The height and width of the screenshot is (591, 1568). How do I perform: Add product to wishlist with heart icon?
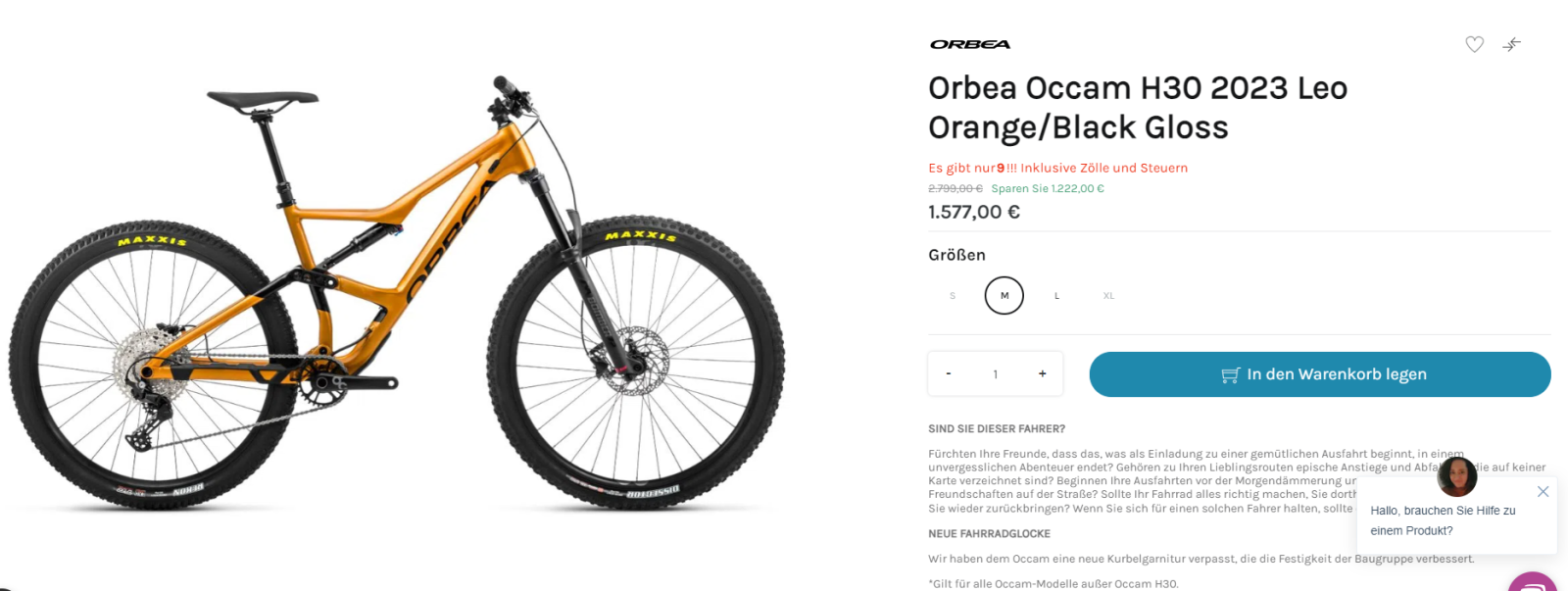[1474, 44]
